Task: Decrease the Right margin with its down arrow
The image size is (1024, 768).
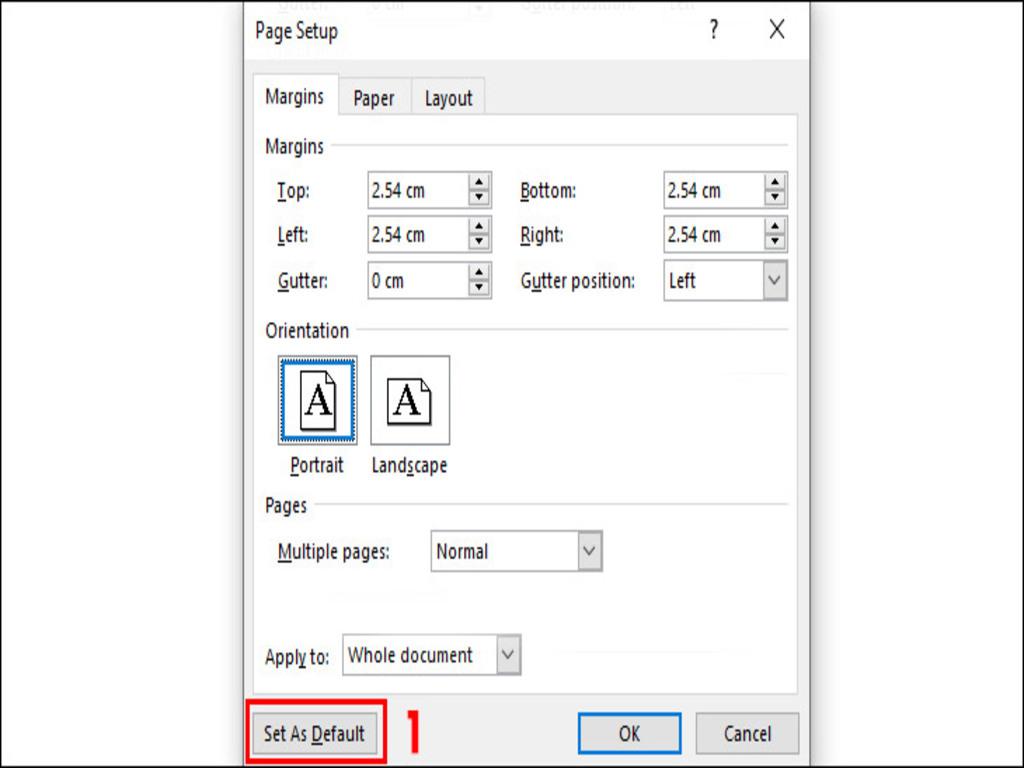Action: (x=776, y=240)
